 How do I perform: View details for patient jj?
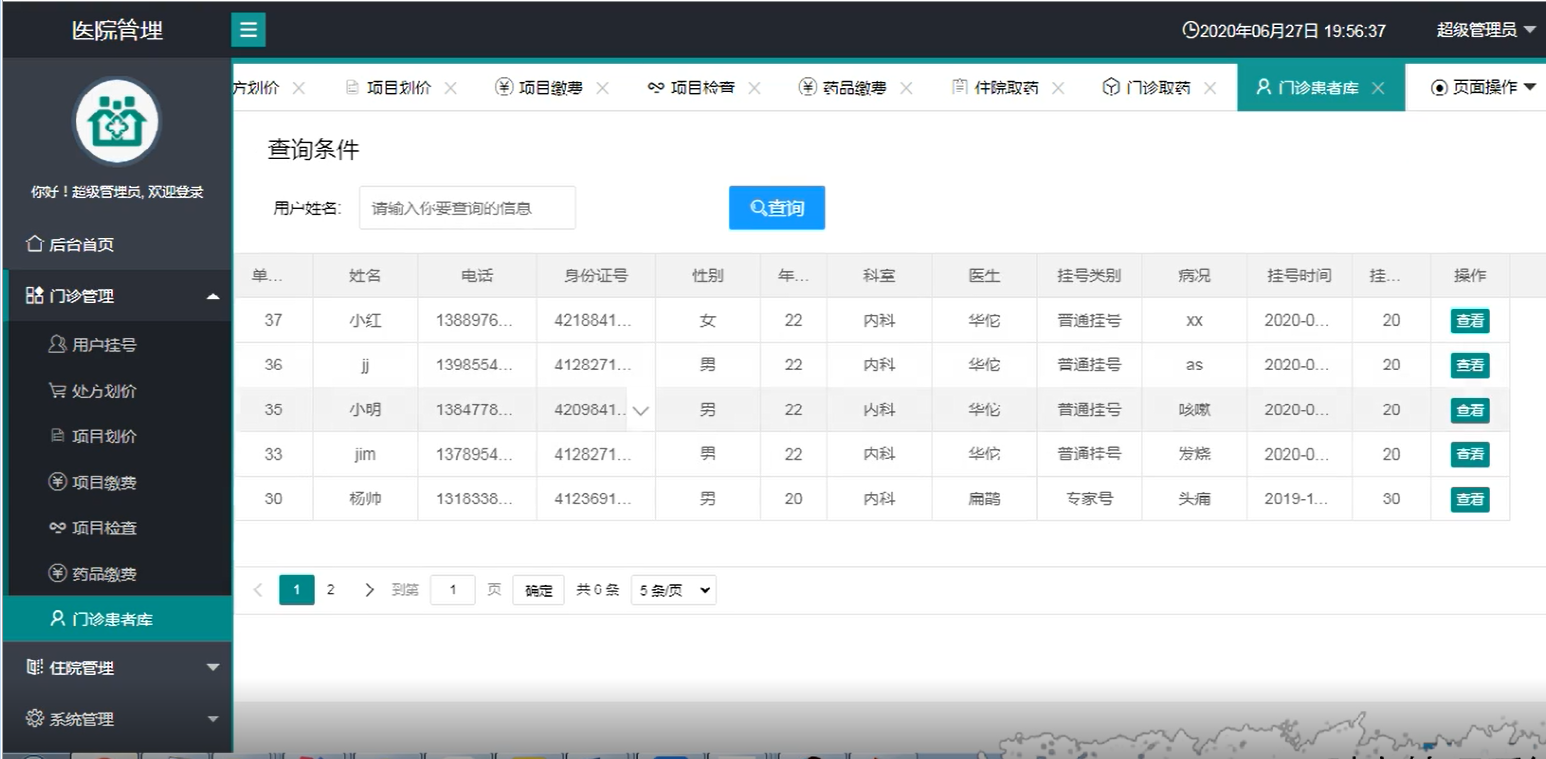point(1470,365)
